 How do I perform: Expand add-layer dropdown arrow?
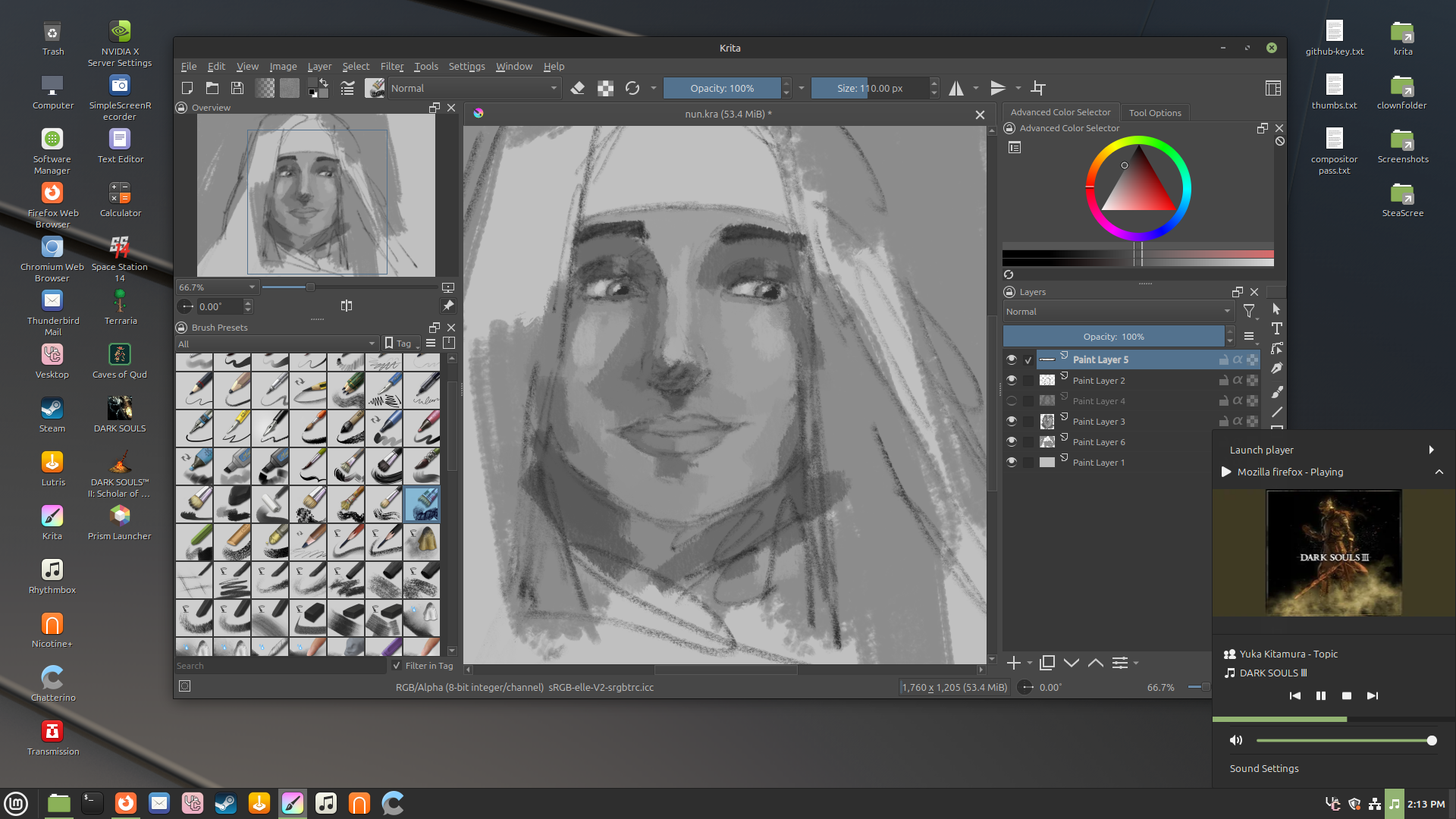click(x=1030, y=663)
